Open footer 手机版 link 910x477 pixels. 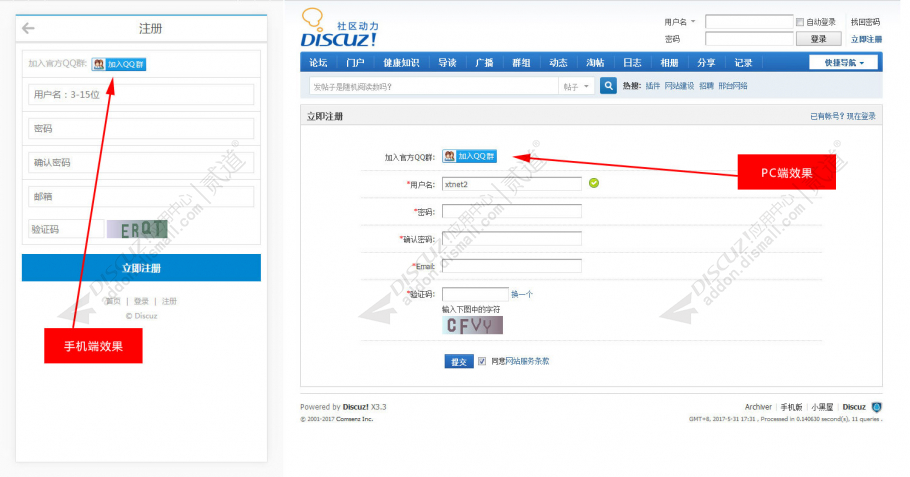pyautogui.click(x=791, y=407)
